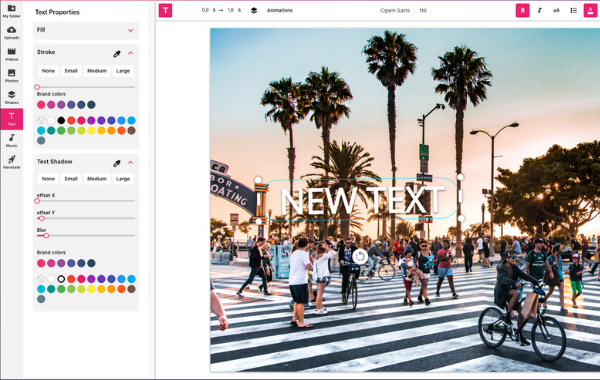Open the My folder sidebar section
The image size is (600, 380).
point(11,11)
